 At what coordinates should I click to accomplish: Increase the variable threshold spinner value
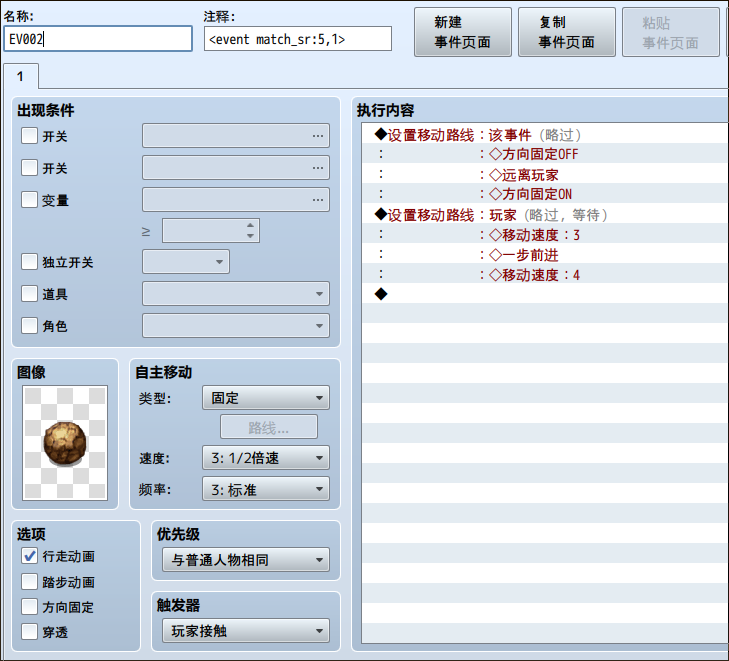pos(250,225)
